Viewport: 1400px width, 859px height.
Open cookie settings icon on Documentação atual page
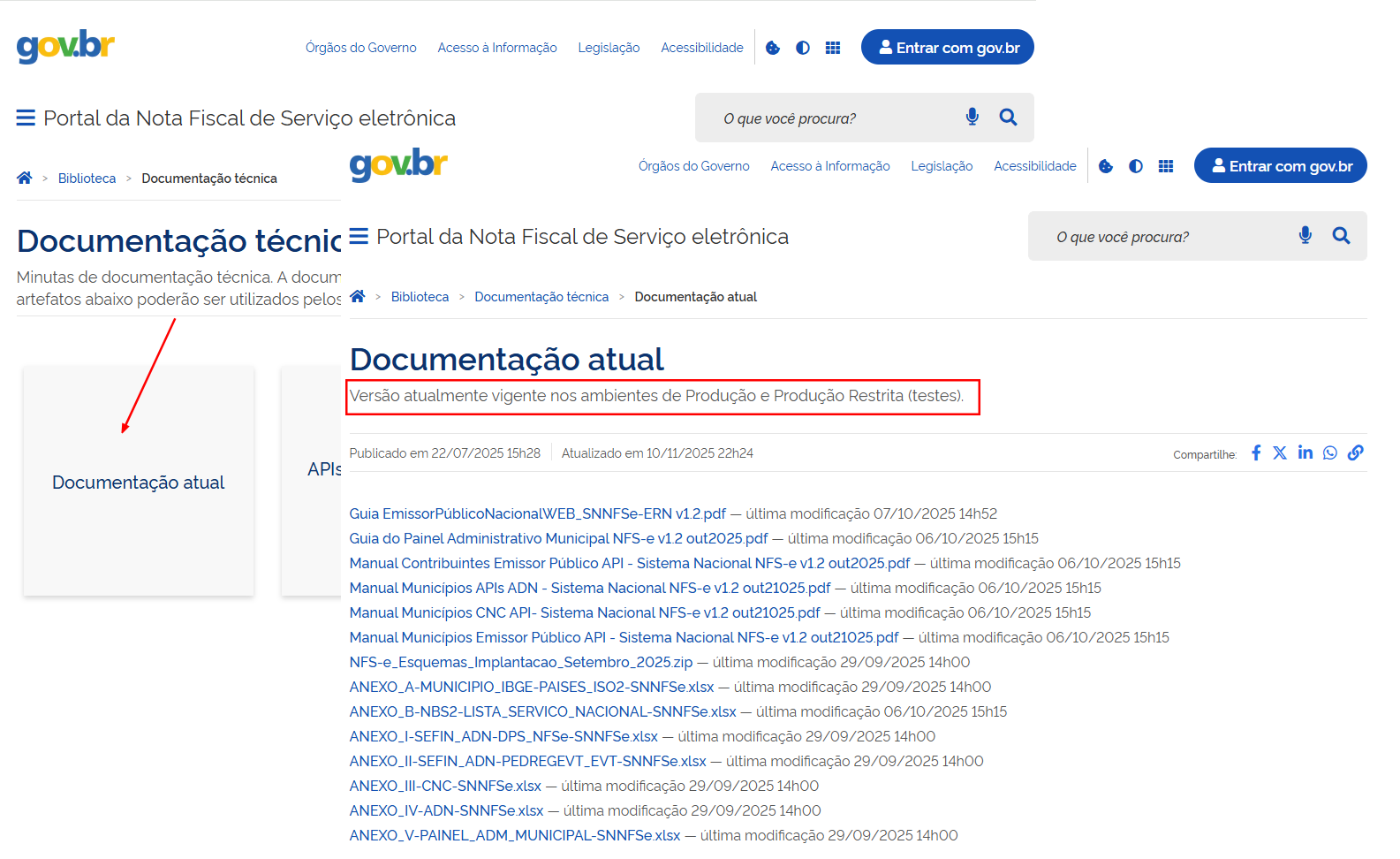1106,166
